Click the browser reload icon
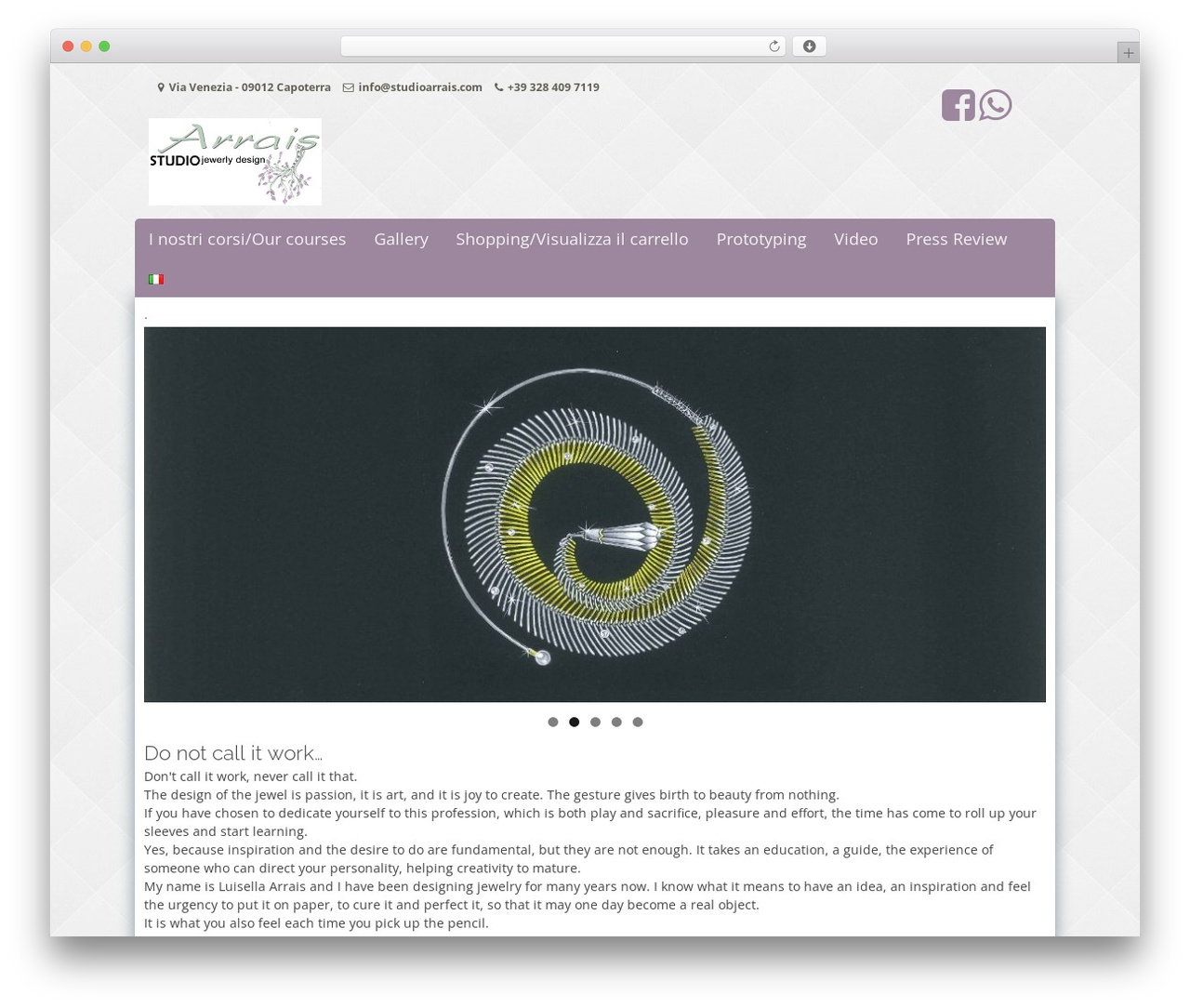This screenshot has height=1008, width=1190. point(773,46)
